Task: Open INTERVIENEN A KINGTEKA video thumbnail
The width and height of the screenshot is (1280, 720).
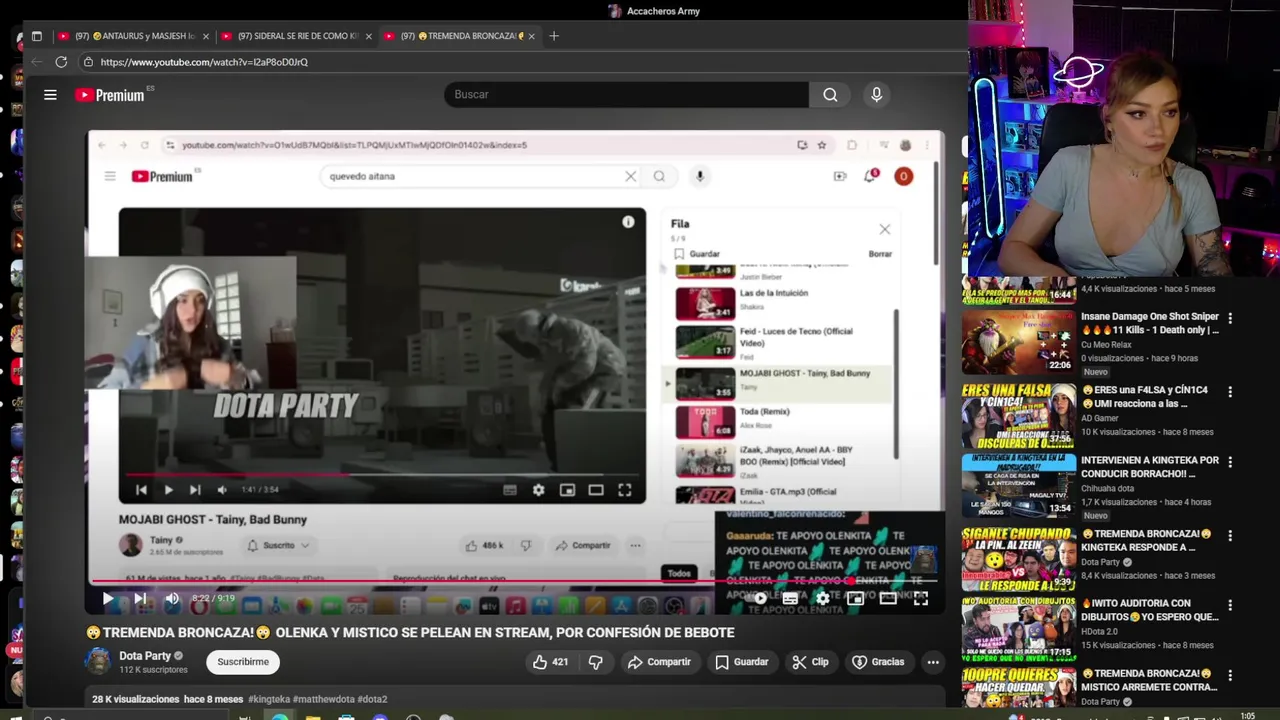Action: 1018,484
